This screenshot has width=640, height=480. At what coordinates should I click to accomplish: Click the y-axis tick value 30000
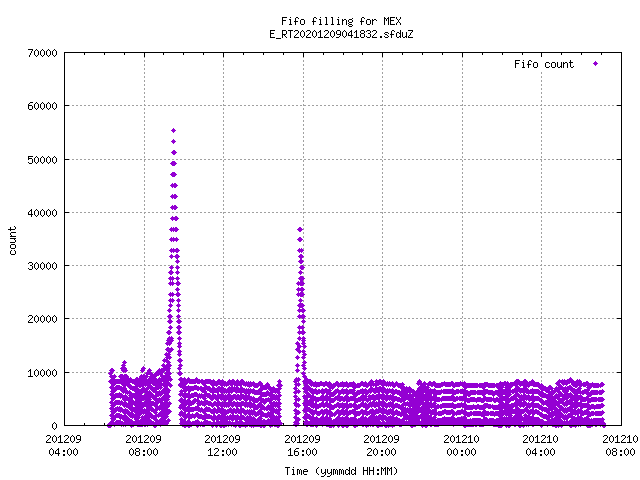[42, 266]
